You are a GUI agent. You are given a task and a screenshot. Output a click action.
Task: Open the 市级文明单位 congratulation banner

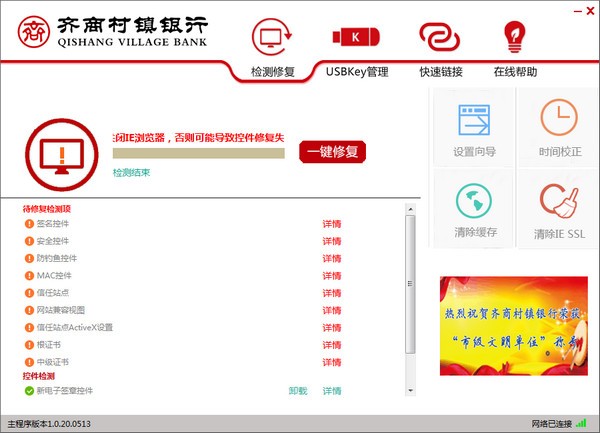[x=514, y=326]
